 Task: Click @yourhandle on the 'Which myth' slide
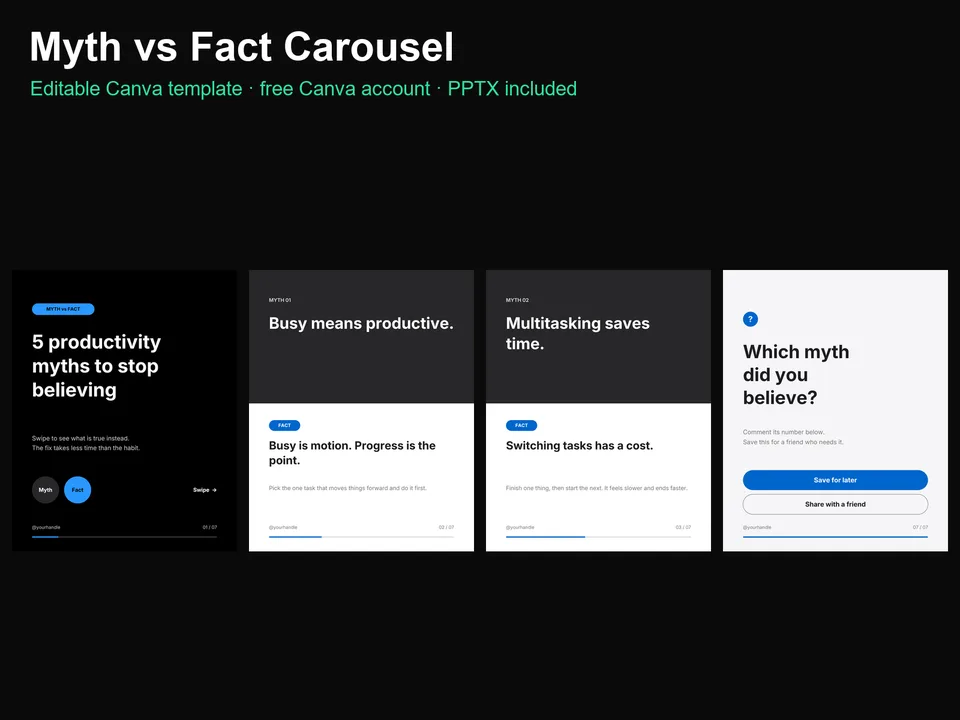click(x=757, y=527)
